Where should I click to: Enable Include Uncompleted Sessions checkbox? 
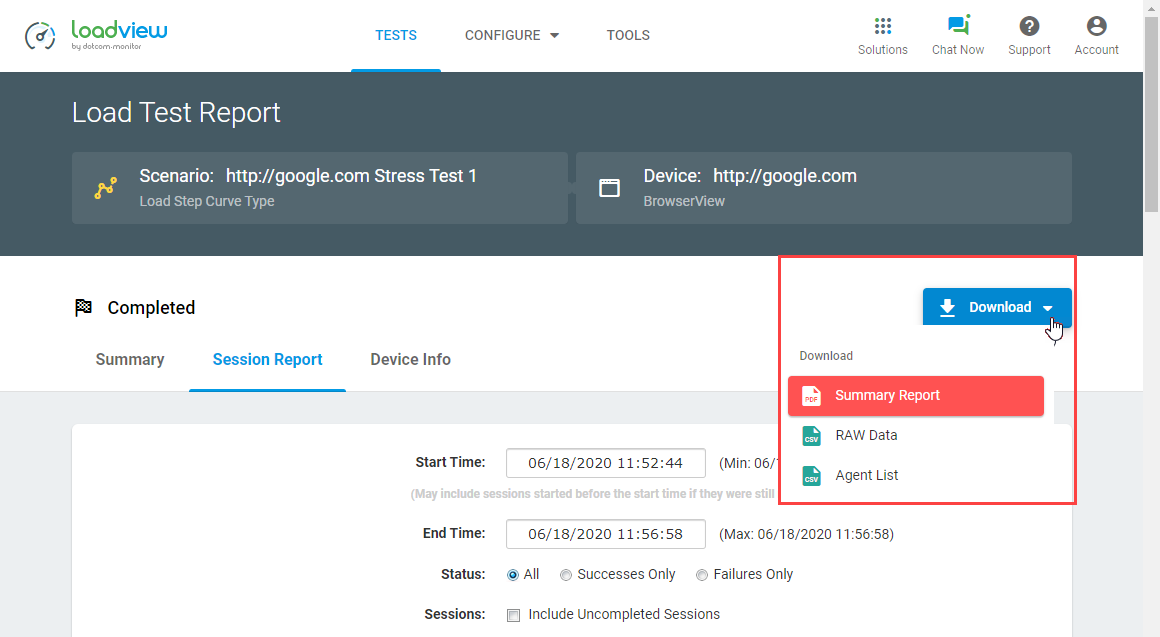pyautogui.click(x=513, y=615)
